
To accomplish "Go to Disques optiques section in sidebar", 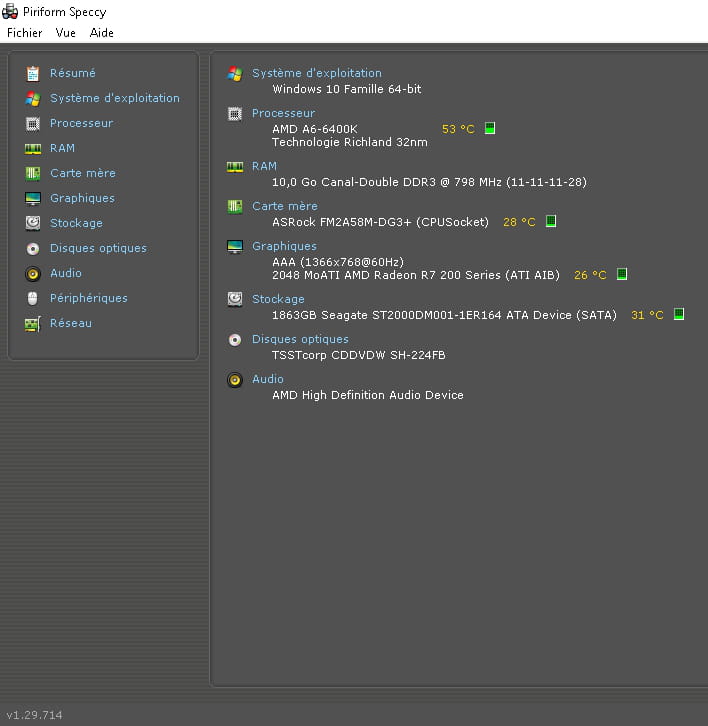I will pyautogui.click(x=99, y=248).
